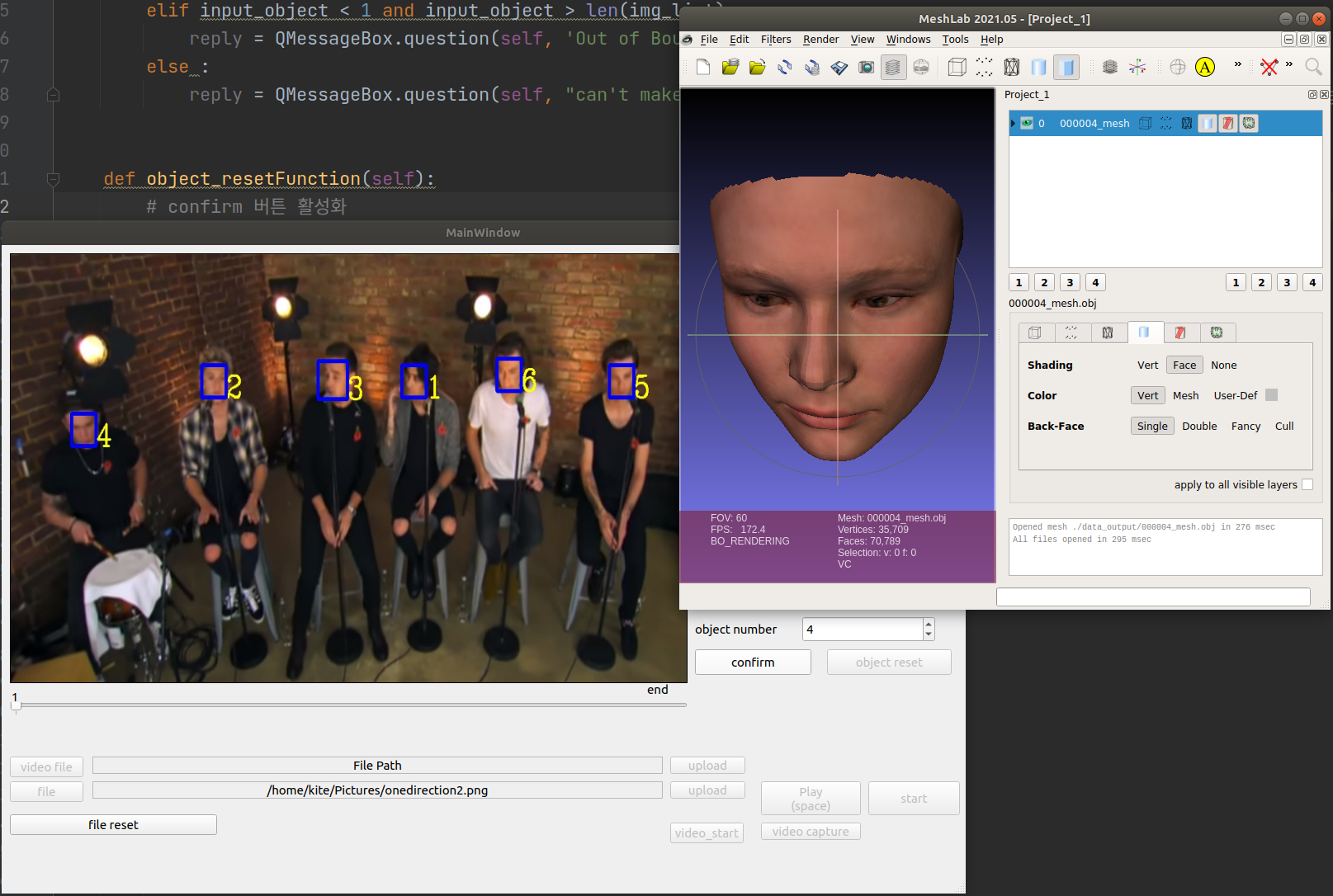Click the confirm button
This screenshot has width=1333, height=896.
click(753, 662)
